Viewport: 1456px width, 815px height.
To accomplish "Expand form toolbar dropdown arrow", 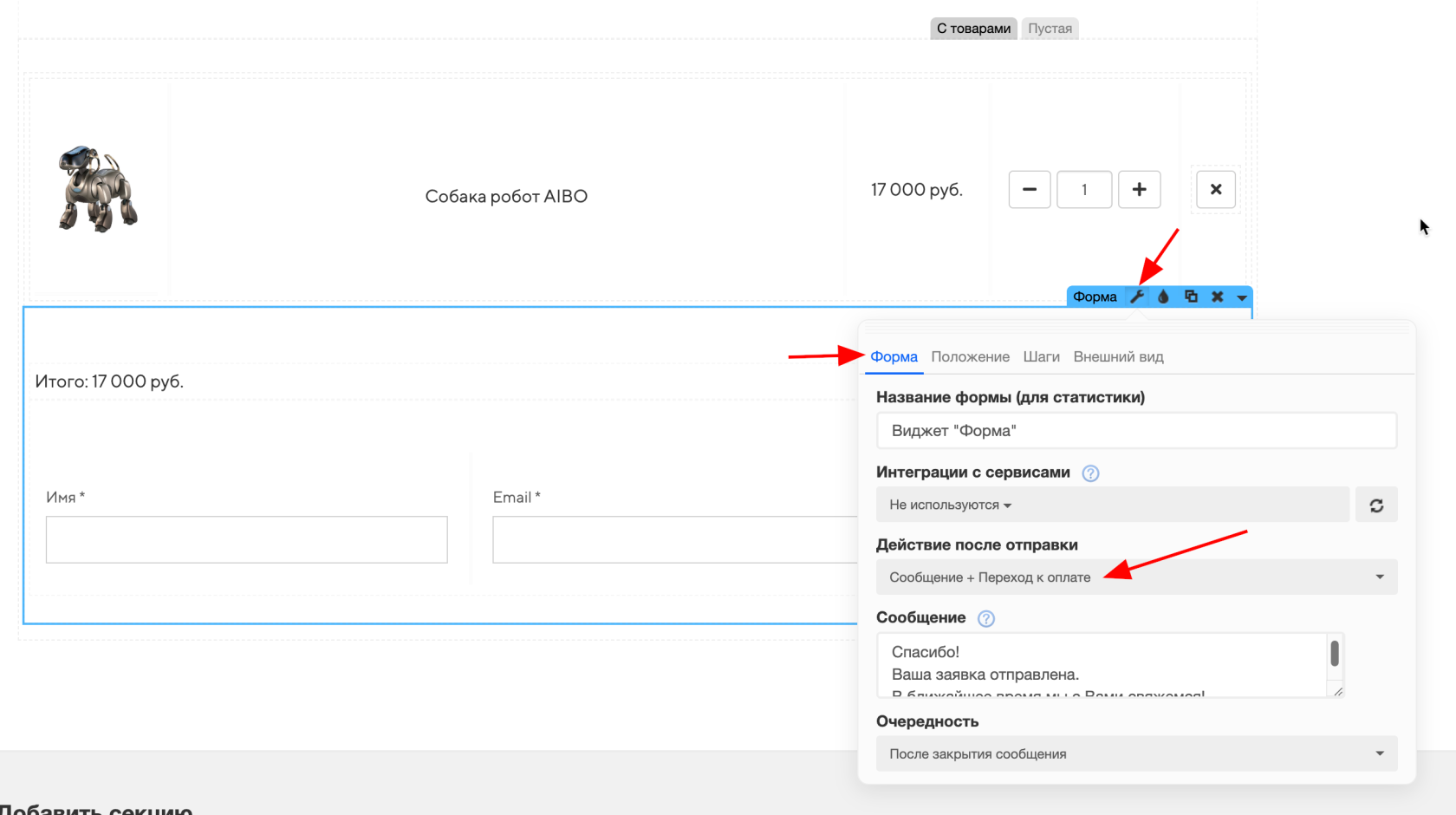I will (x=1242, y=297).
